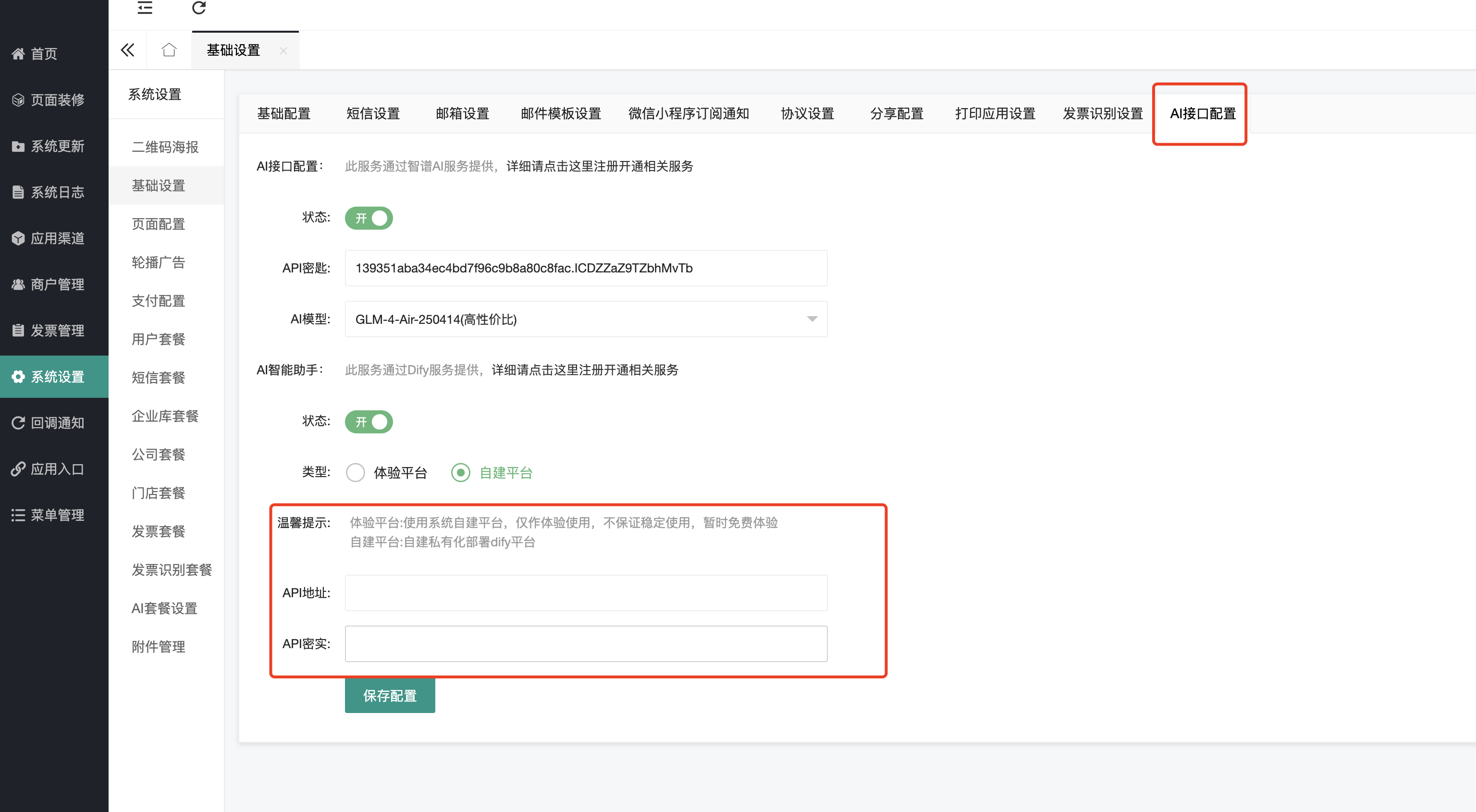
Task: Expand the AI模型 dropdown
Action: [586, 319]
